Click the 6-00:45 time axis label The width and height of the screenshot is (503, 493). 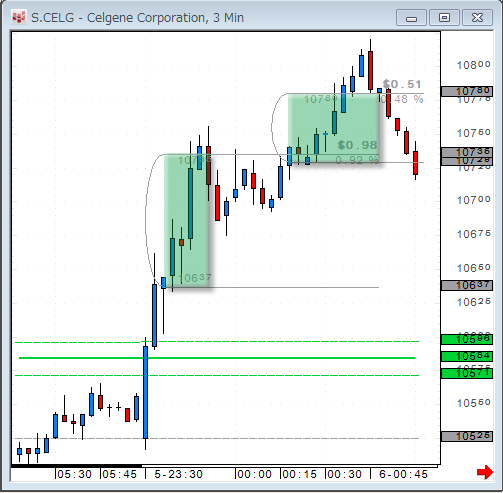403,474
